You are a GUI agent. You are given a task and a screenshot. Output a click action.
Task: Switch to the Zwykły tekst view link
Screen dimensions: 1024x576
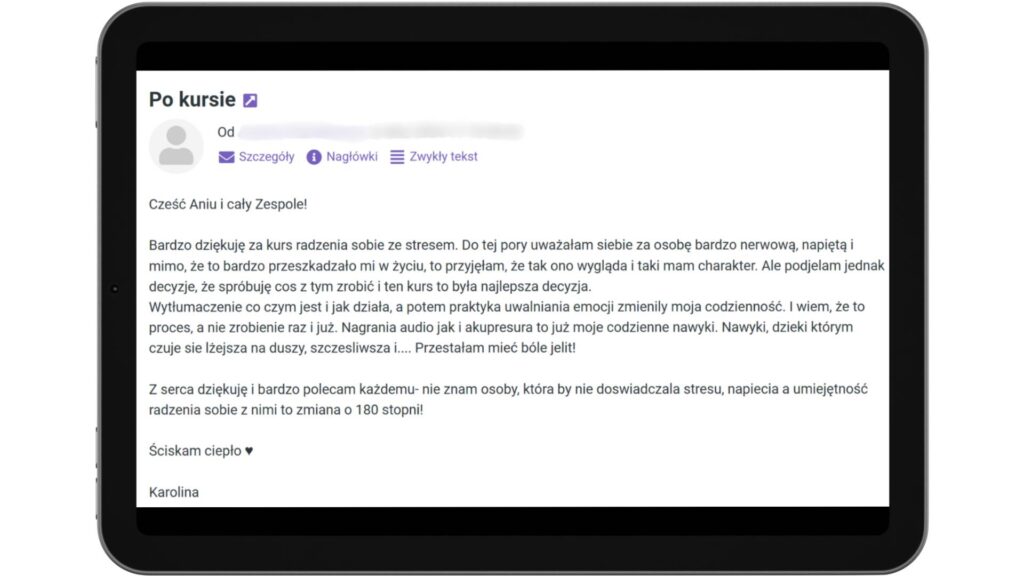click(x=443, y=157)
